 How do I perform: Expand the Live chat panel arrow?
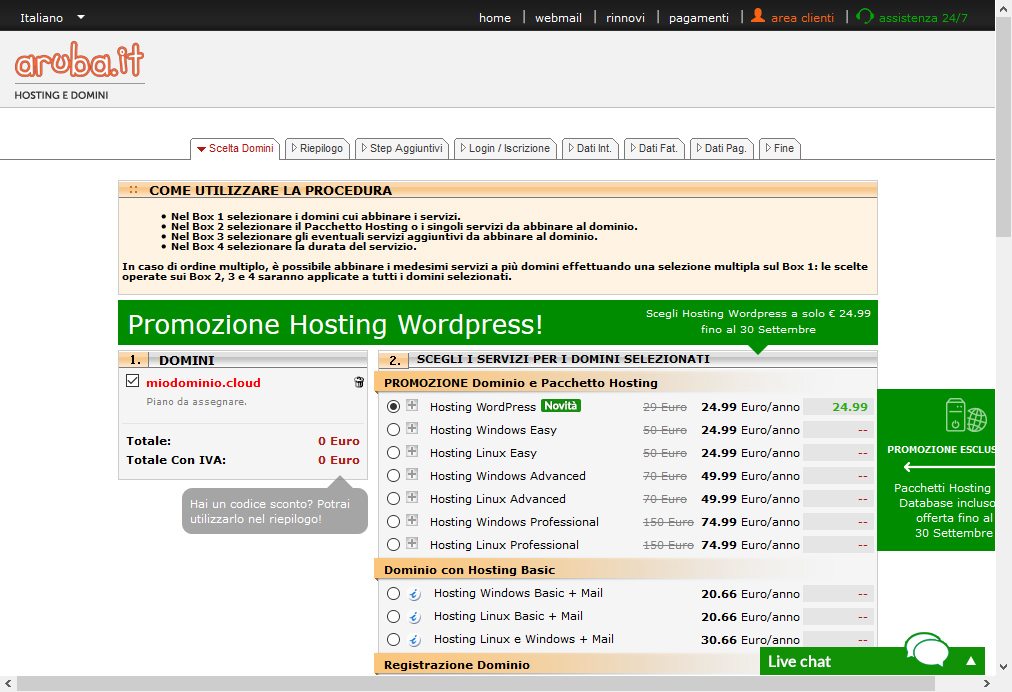970,661
